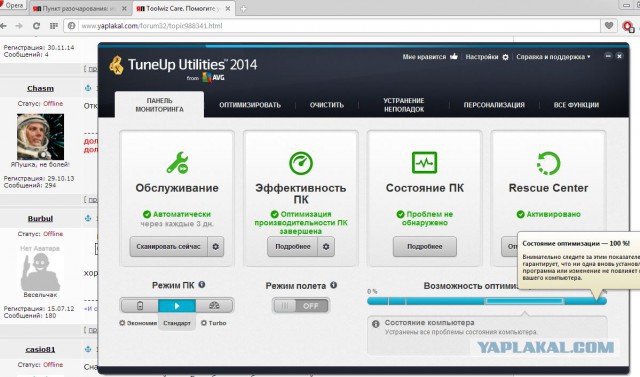Image resolution: width=640 pixels, height=377 pixels.
Task: Click Подробнее under Состояние ПК
Action: [424, 246]
